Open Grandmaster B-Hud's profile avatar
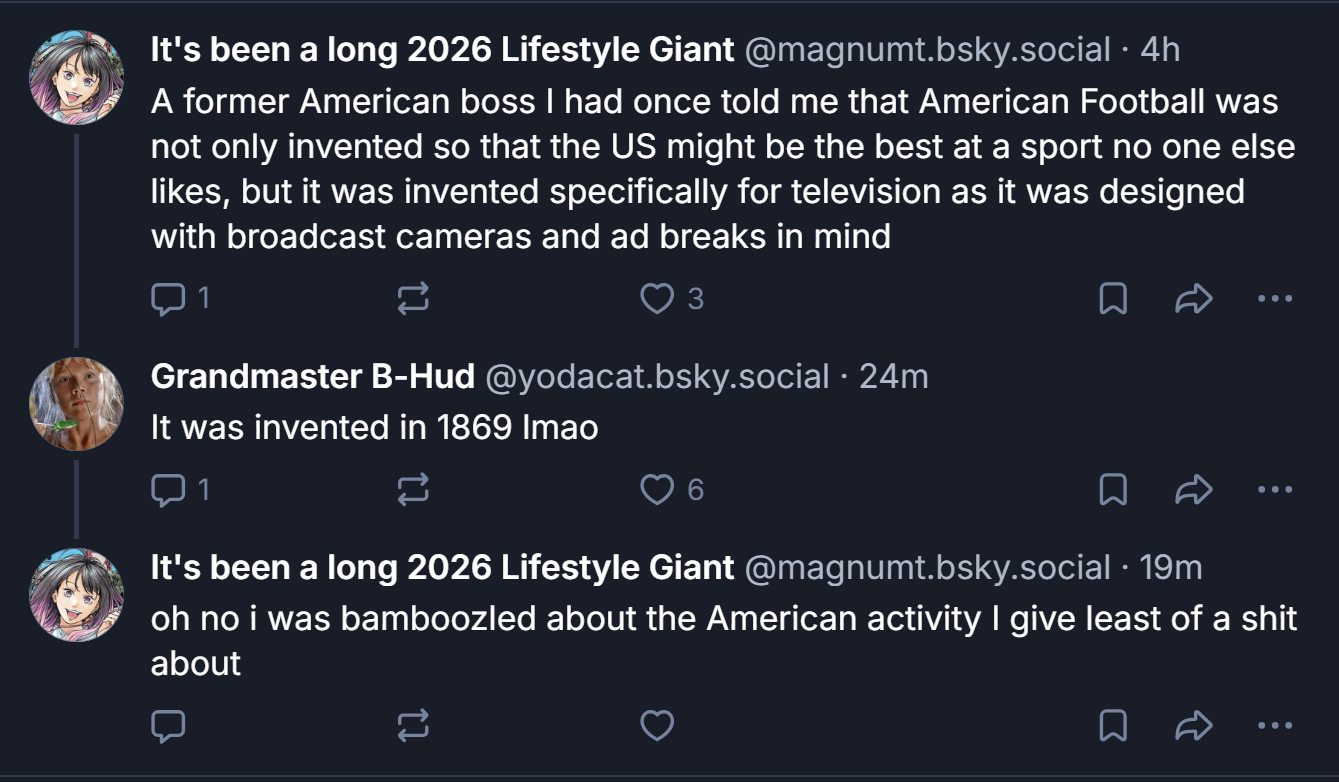Image resolution: width=1339 pixels, height=782 pixels. click(x=76, y=404)
